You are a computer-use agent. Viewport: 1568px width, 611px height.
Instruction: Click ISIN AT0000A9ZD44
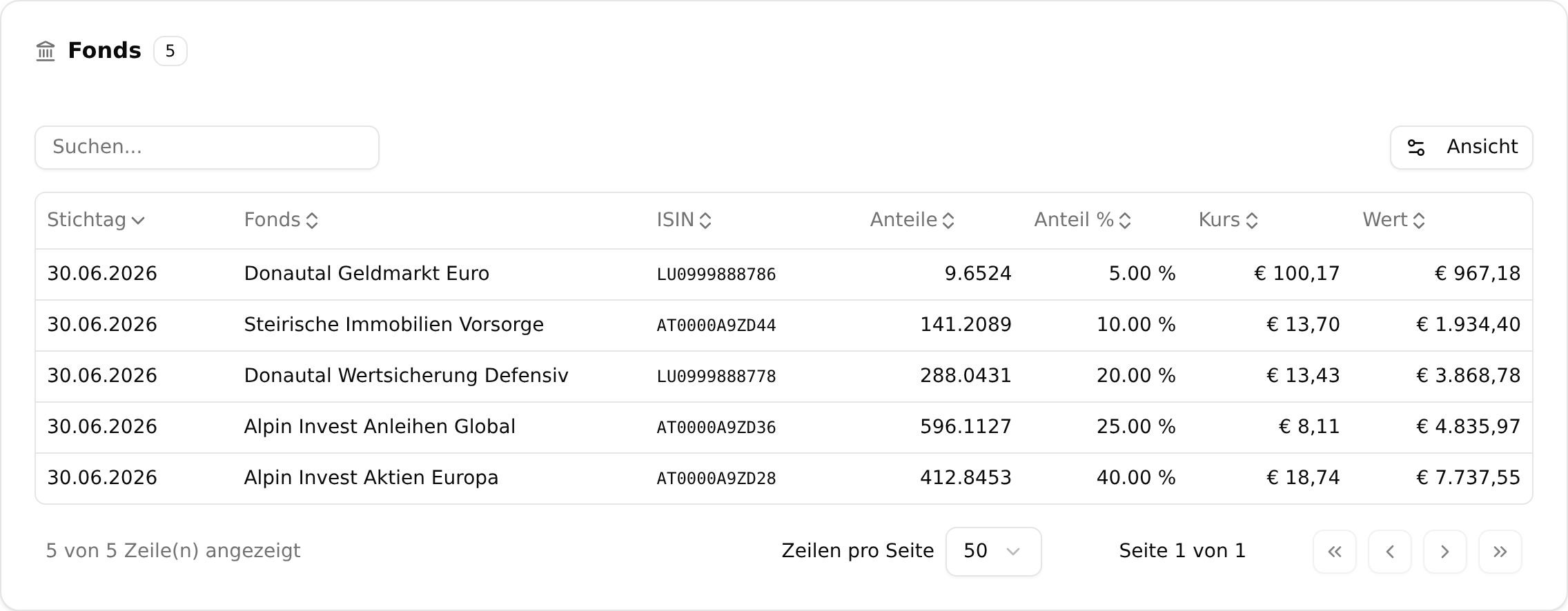point(716,325)
